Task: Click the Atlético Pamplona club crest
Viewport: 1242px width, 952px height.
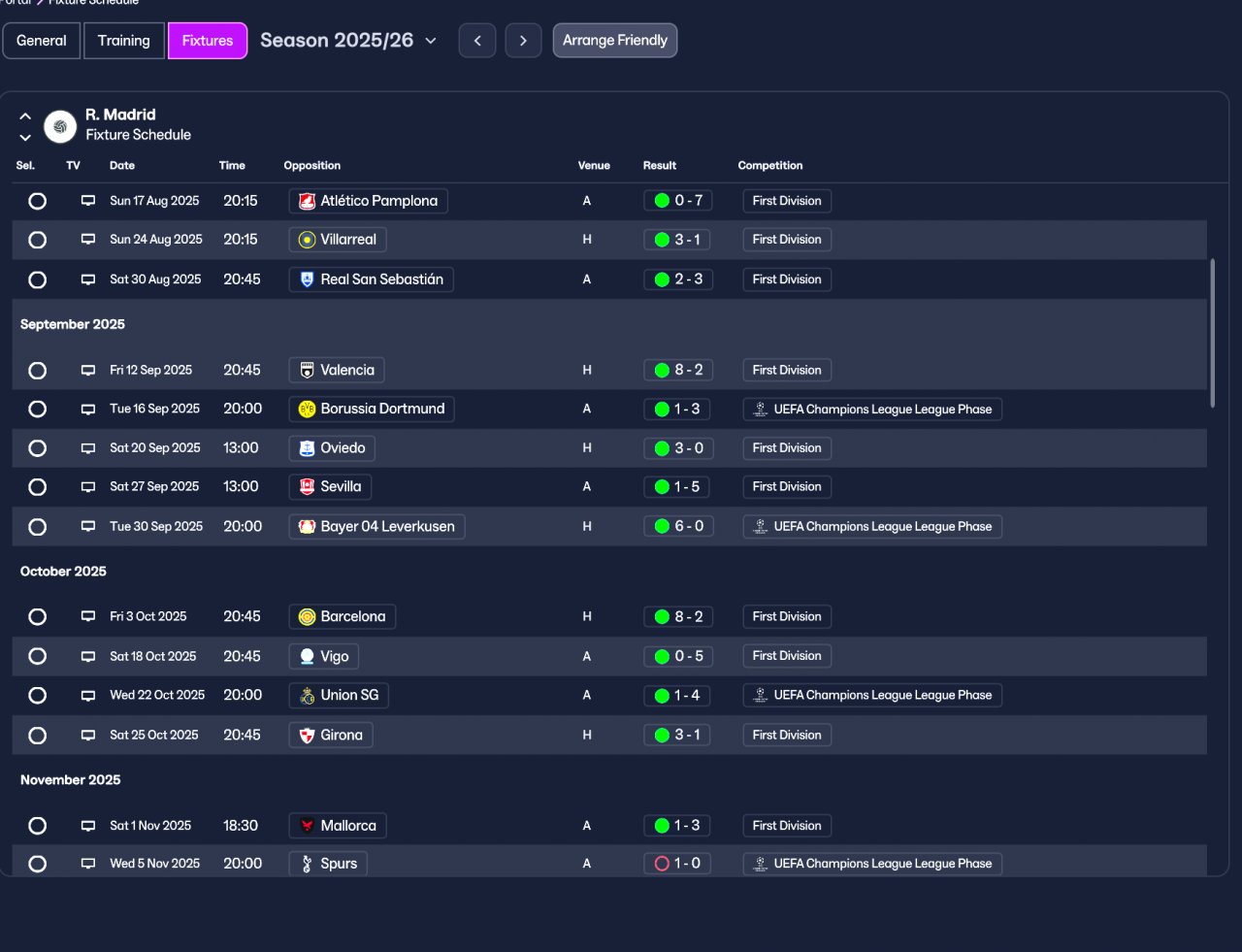Action: point(307,201)
